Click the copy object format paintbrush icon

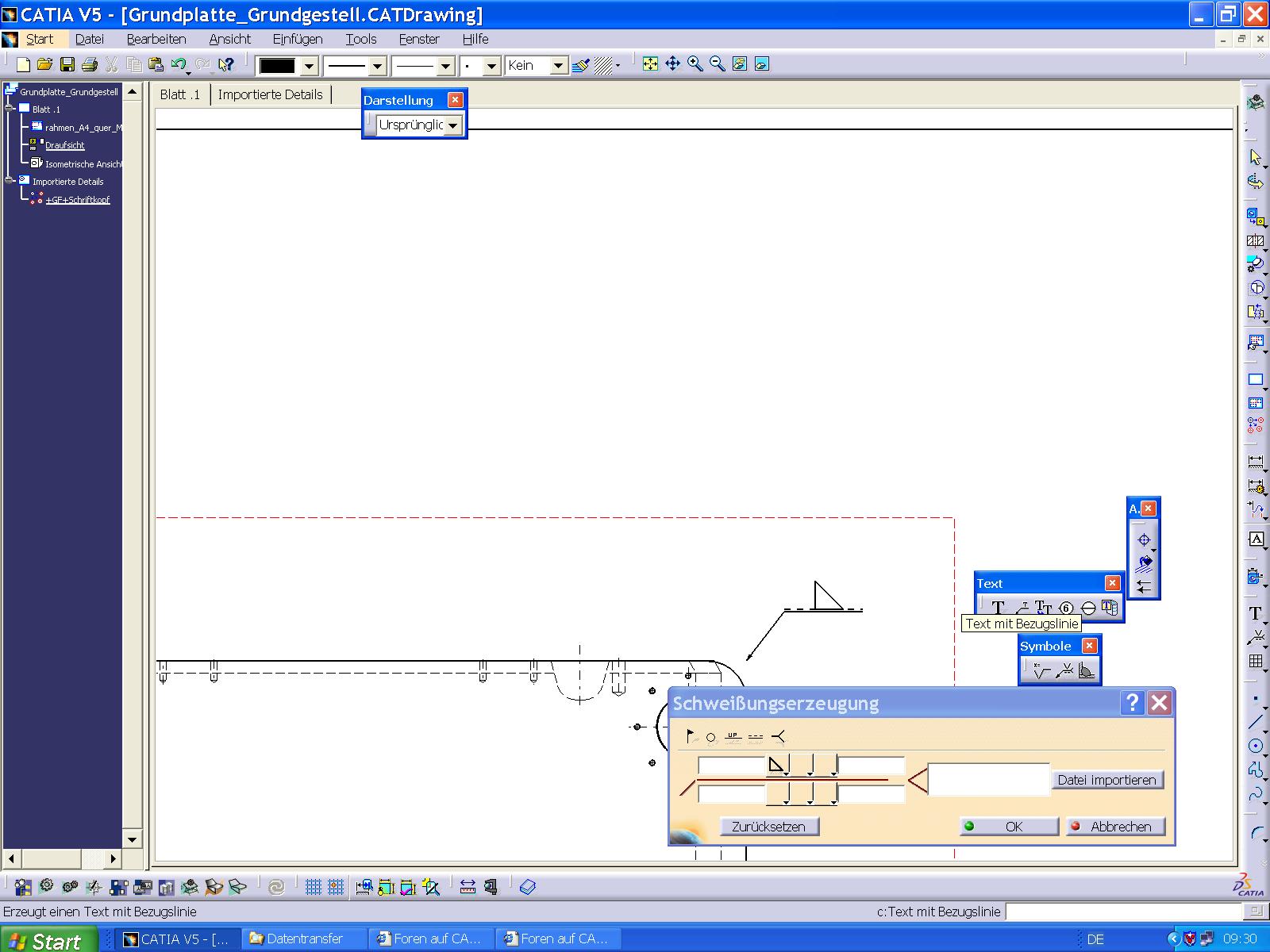(581, 65)
